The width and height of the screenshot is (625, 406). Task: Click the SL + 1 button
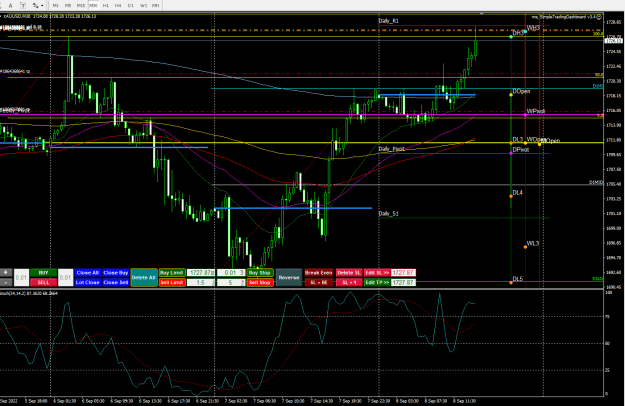[349, 282]
